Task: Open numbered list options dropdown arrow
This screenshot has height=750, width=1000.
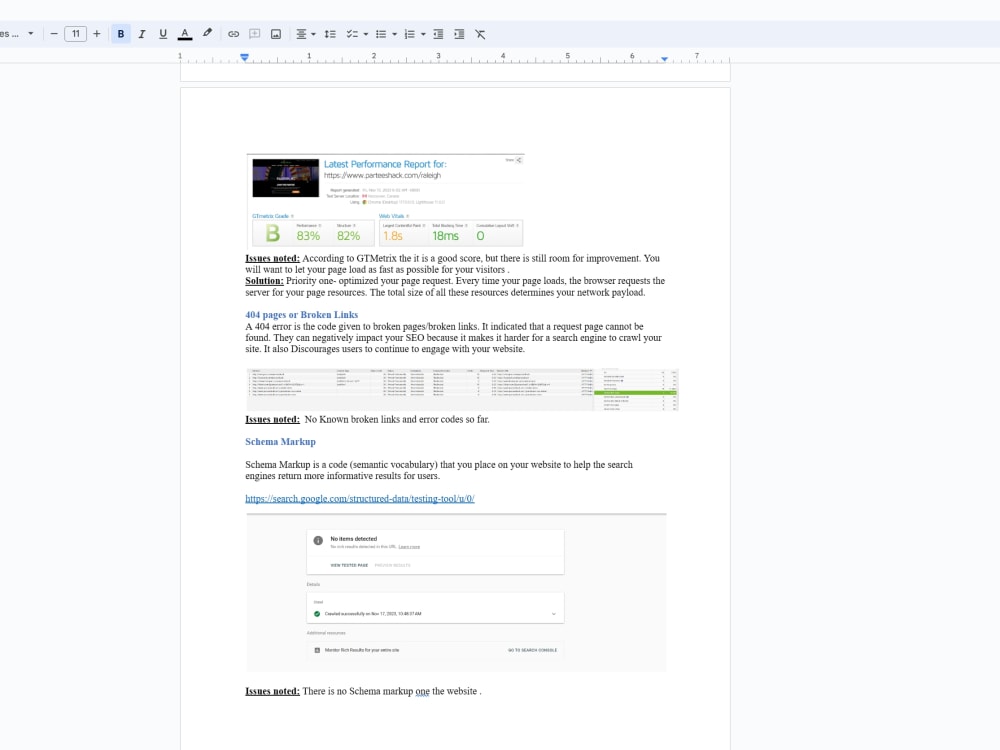Action: point(423,34)
